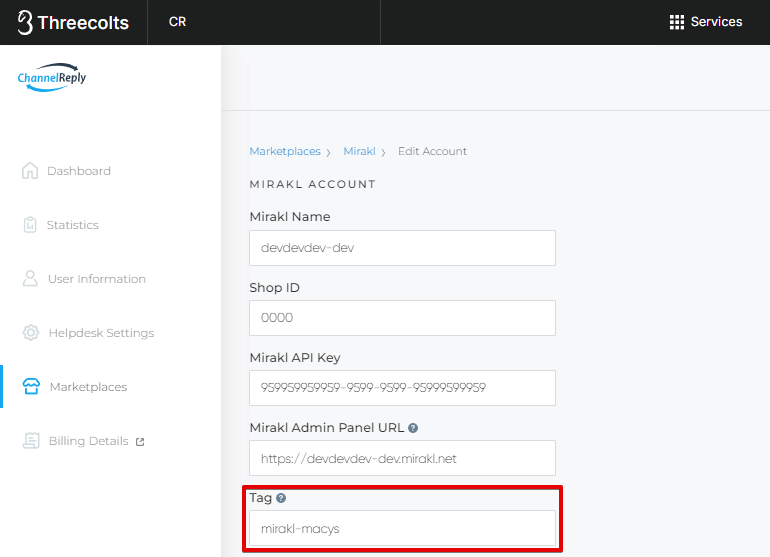Click the ChannelReply logo
770x557 pixels.
click(52, 77)
